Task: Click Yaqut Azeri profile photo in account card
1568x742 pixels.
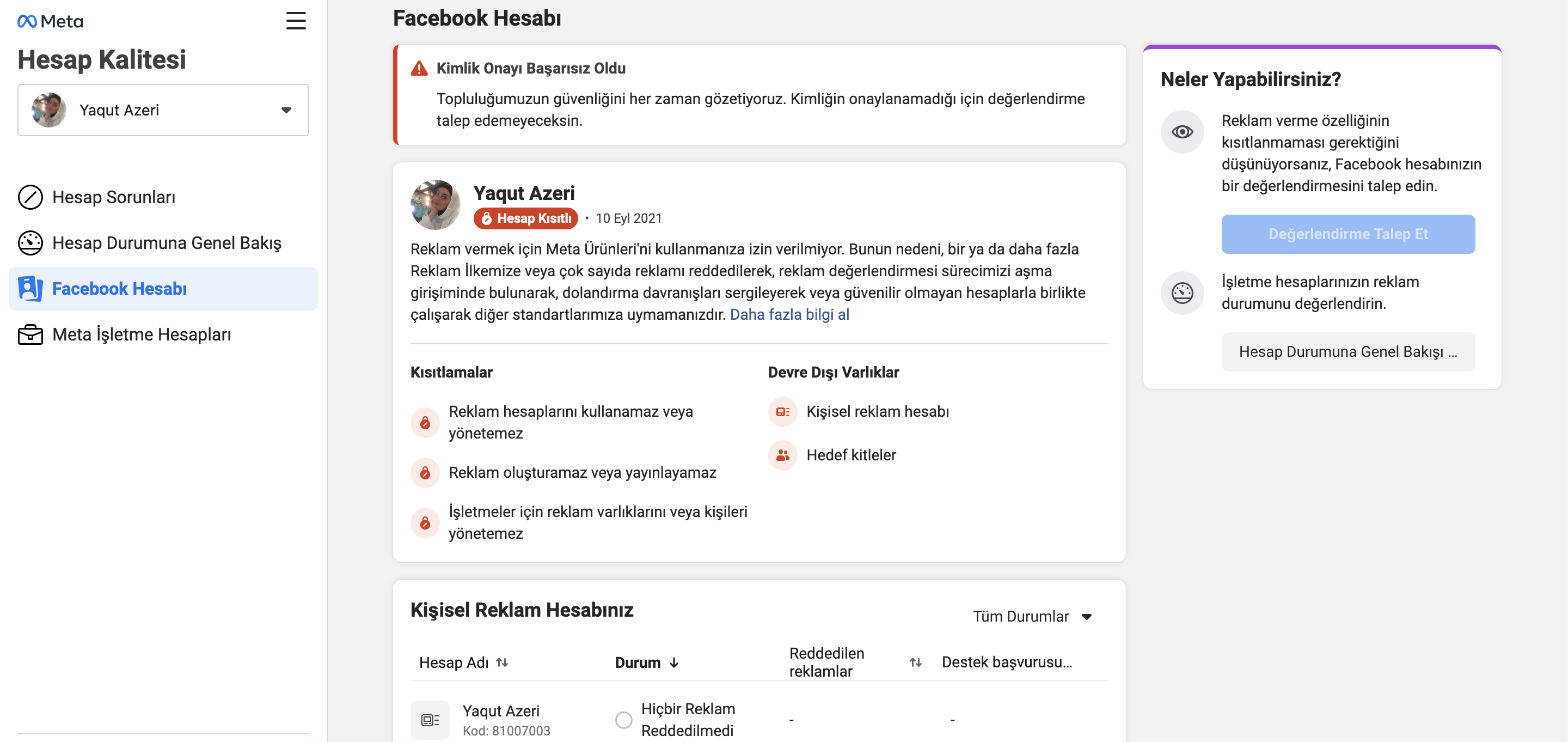Action: [x=435, y=205]
